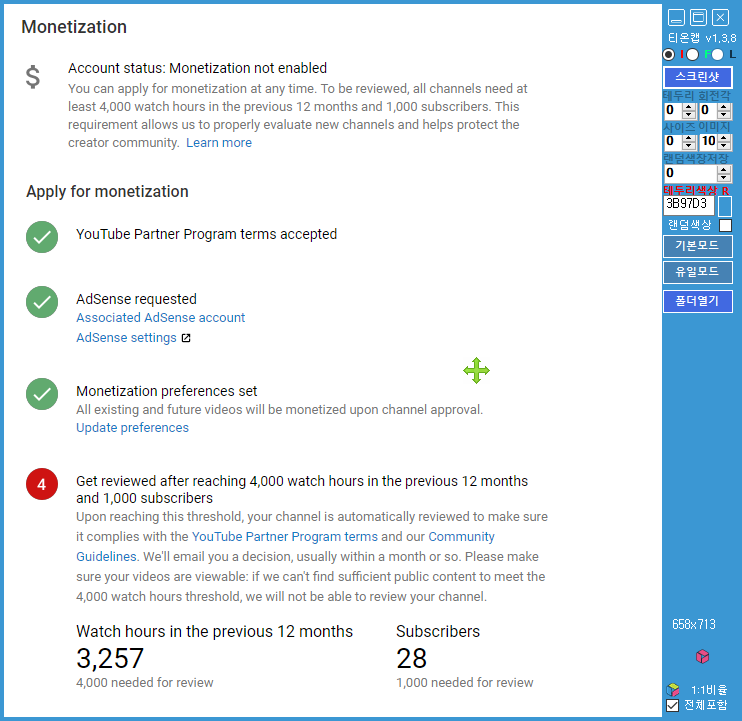
Task: Click the 3B97D3 hex color field
Action: (x=689, y=204)
